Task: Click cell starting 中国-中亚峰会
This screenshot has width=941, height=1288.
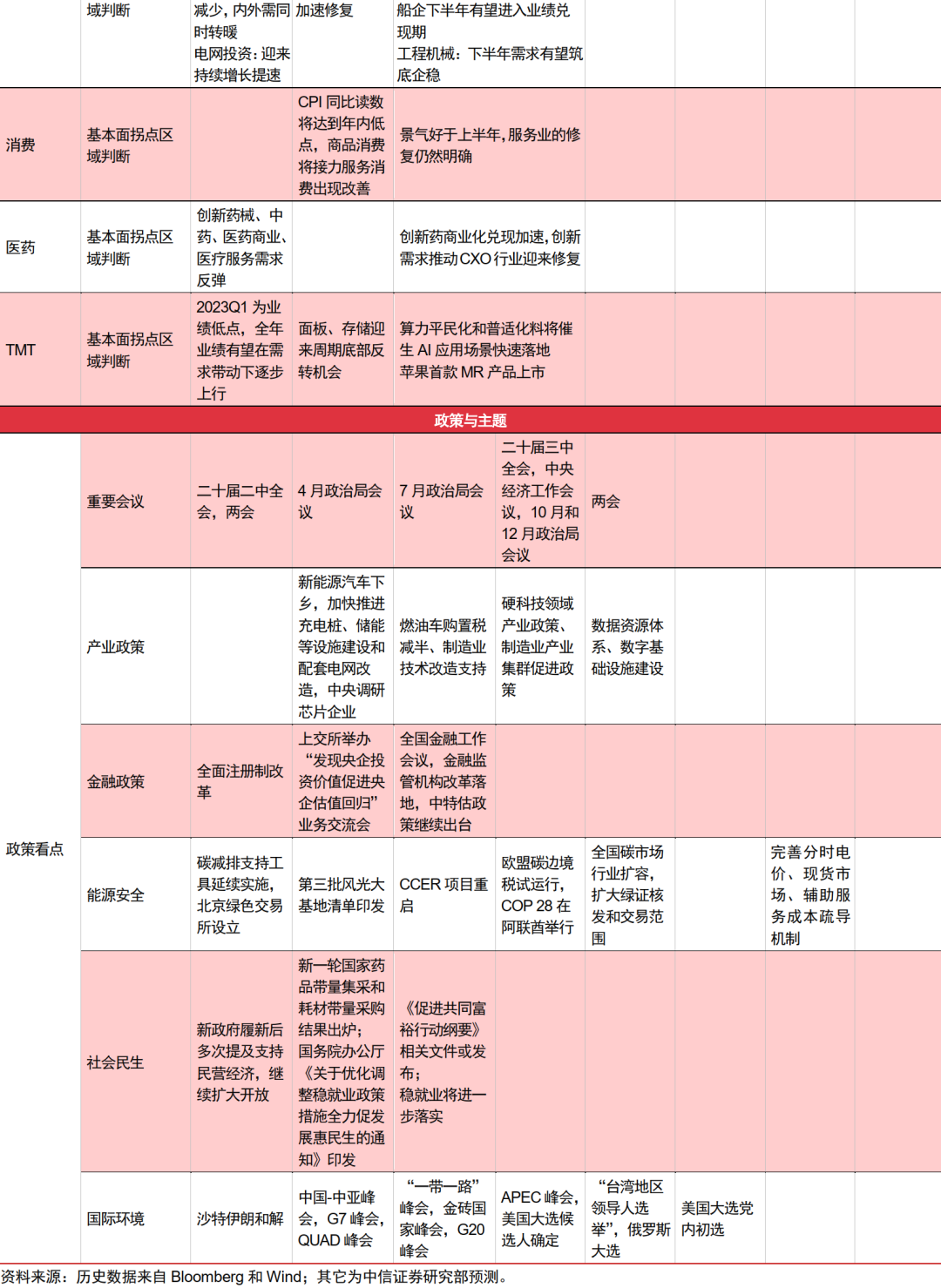Action: click(342, 1218)
